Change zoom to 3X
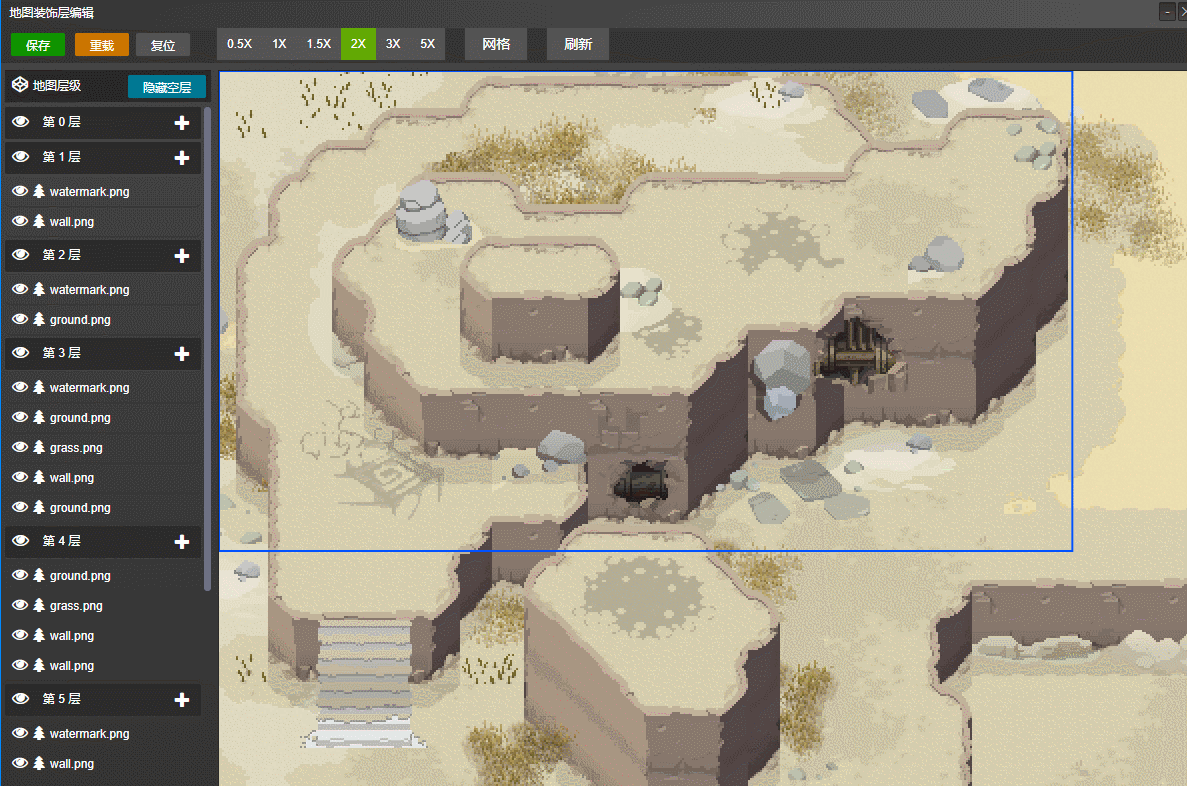Screen dimensions: 1187x786 [393, 44]
